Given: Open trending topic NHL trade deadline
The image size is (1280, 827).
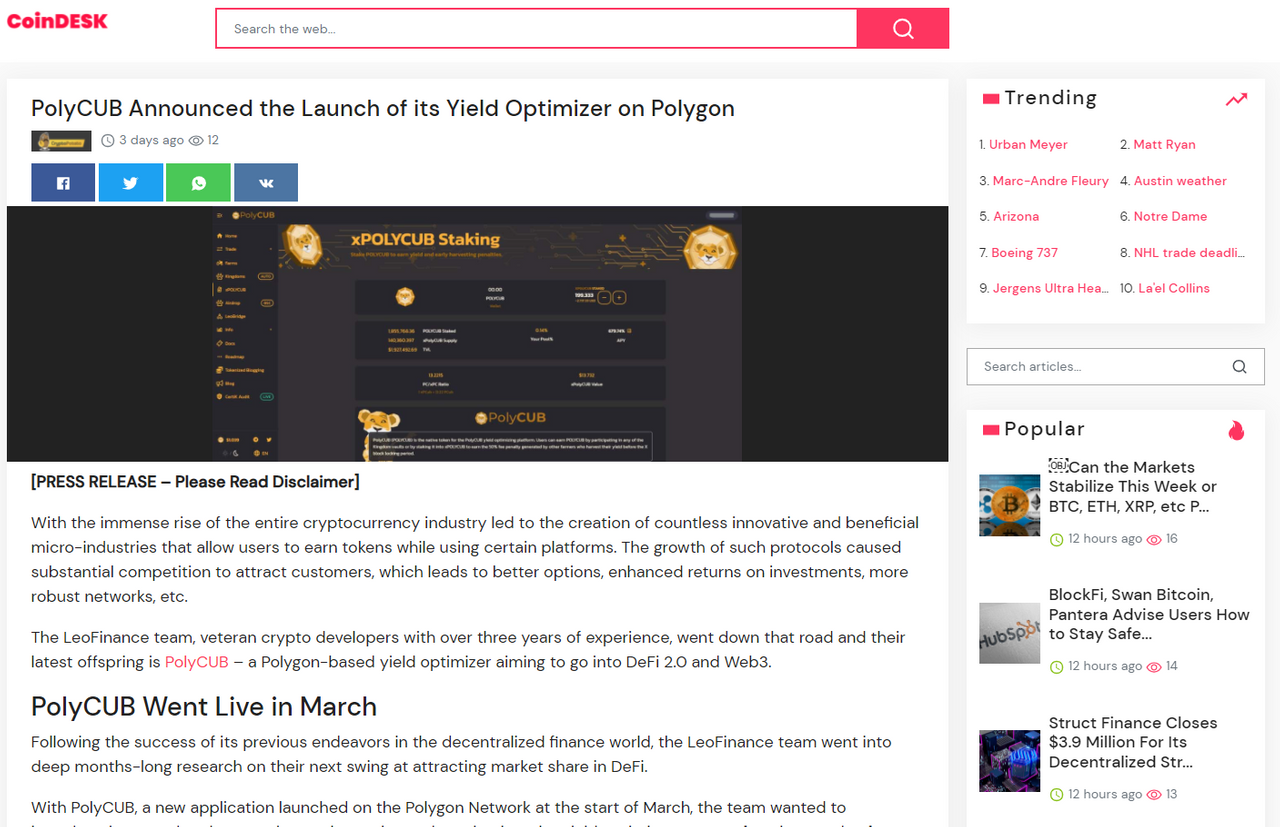Looking at the screenshot, I should [x=1189, y=253].
